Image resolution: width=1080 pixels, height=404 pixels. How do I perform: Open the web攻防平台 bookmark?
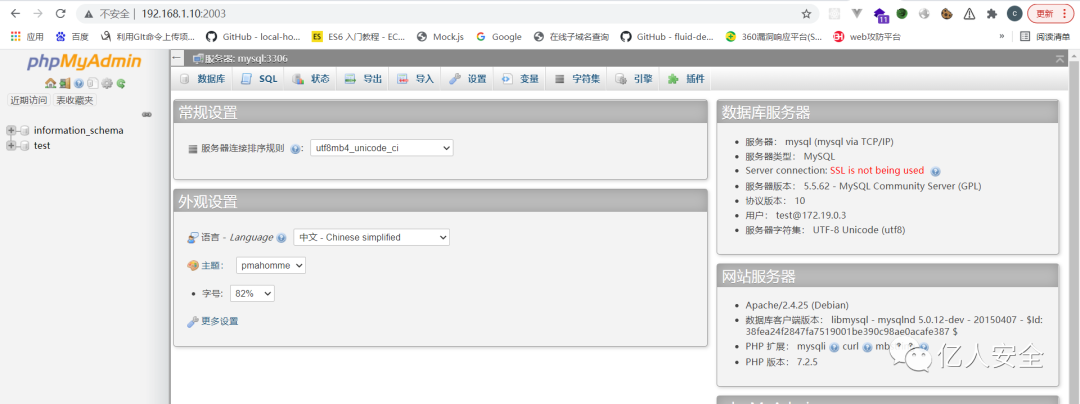tap(866, 36)
